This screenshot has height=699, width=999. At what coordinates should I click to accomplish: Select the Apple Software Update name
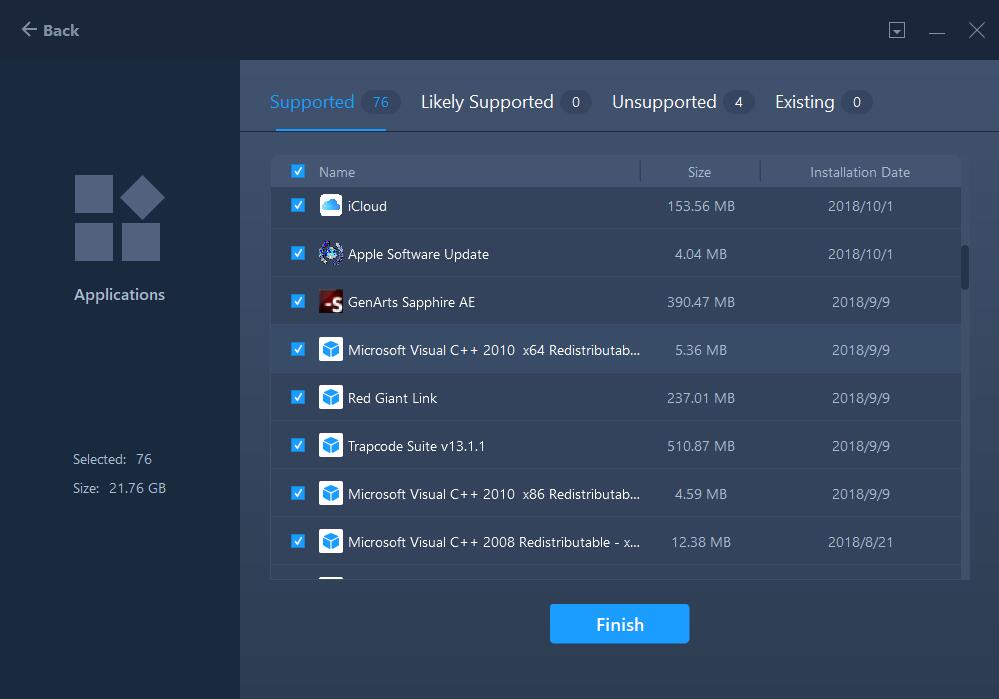pos(418,254)
